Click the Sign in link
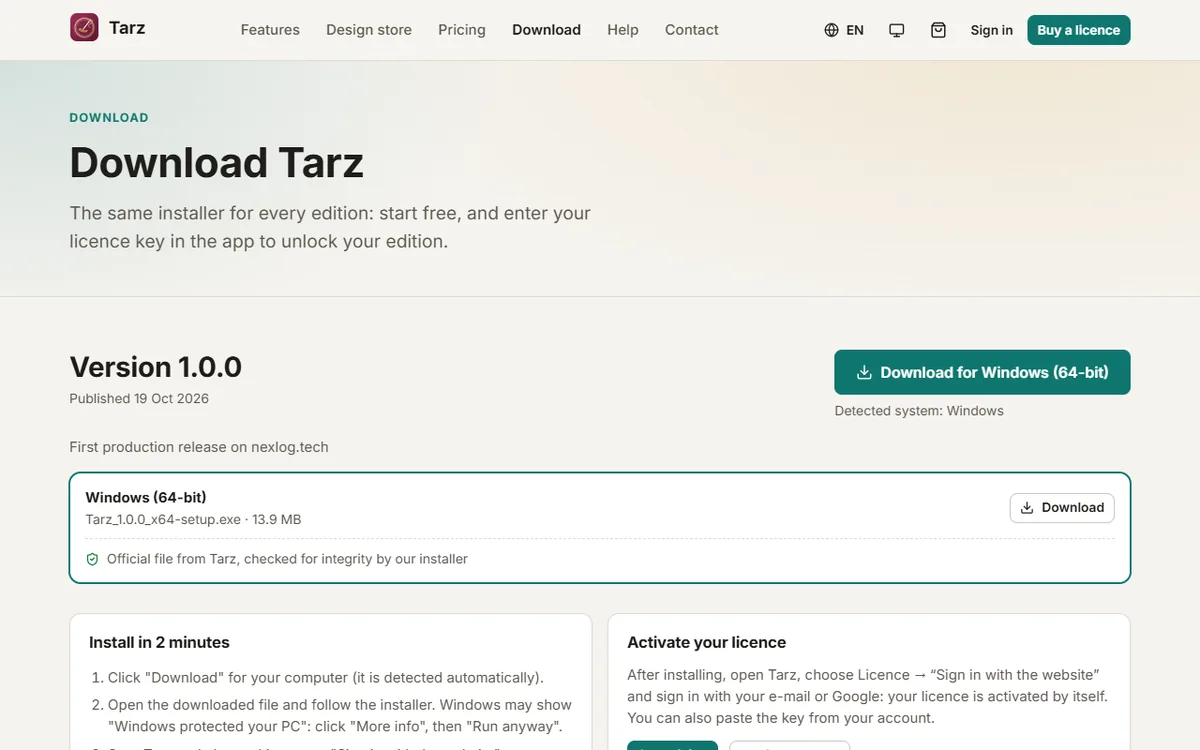 991,30
